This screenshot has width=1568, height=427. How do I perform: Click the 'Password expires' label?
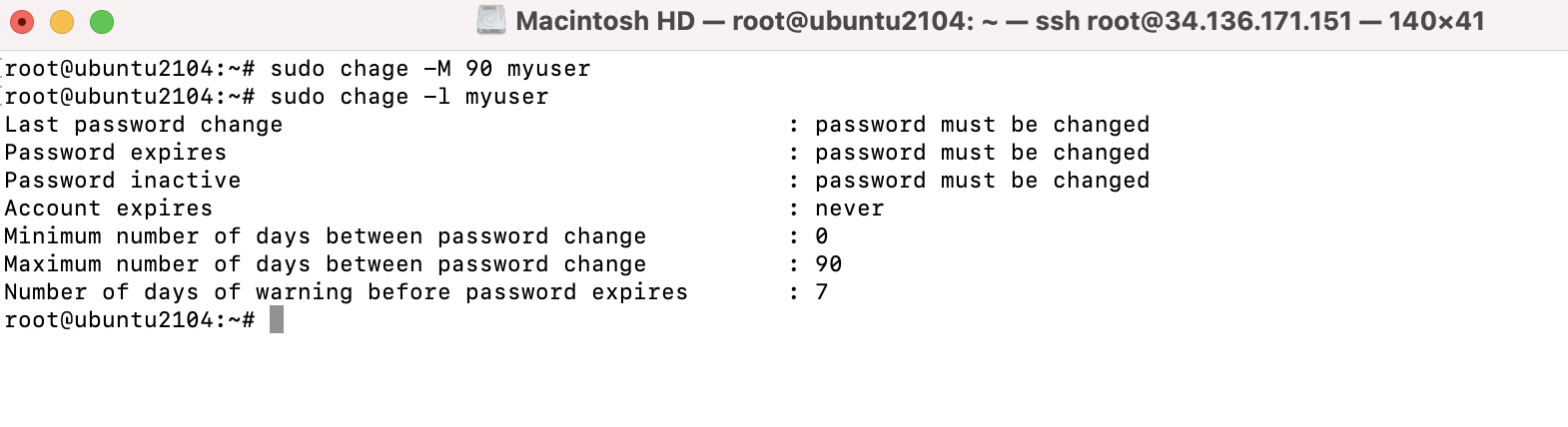click(x=116, y=153)
